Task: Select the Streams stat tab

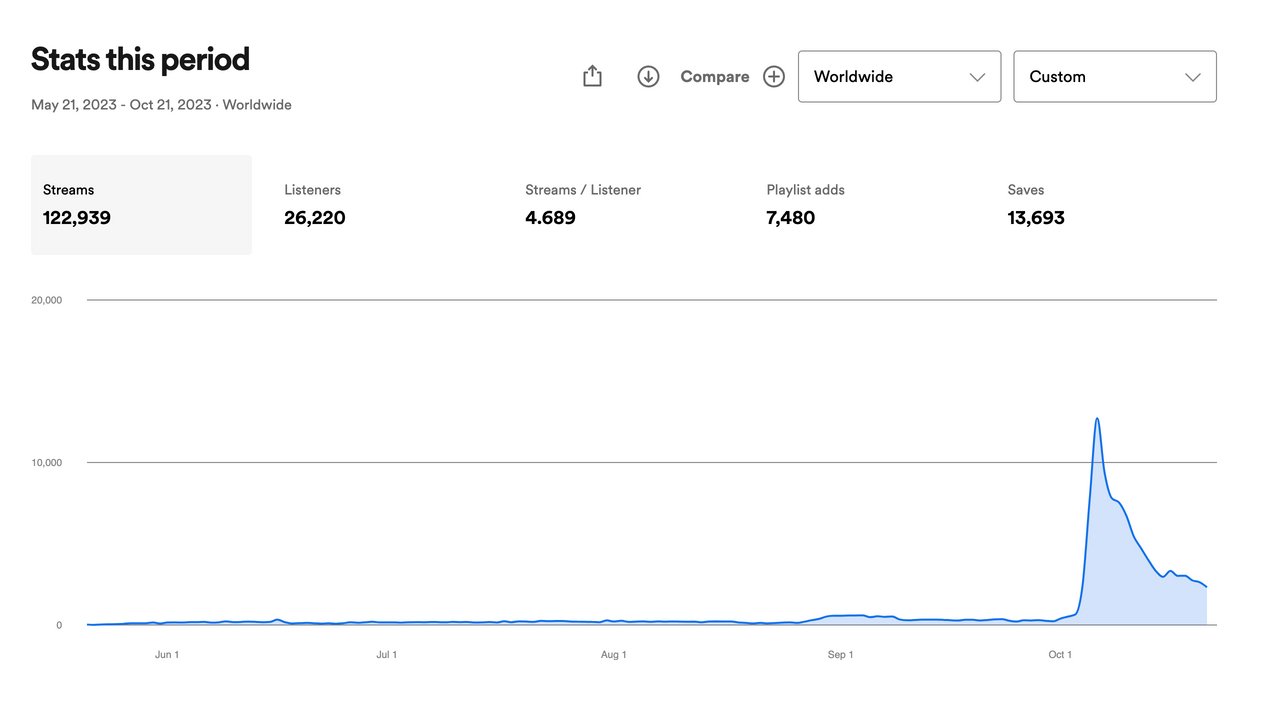Action: 141,204
